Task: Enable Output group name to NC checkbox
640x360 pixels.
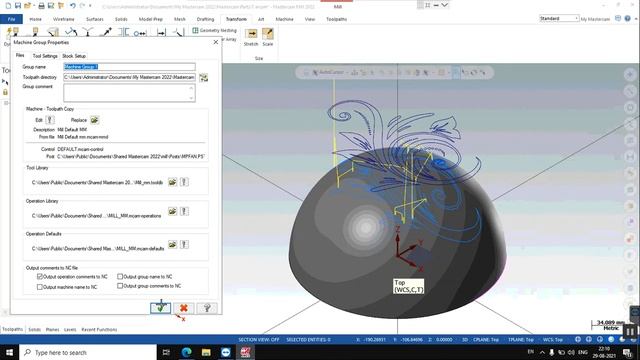Action: [120, 277]
